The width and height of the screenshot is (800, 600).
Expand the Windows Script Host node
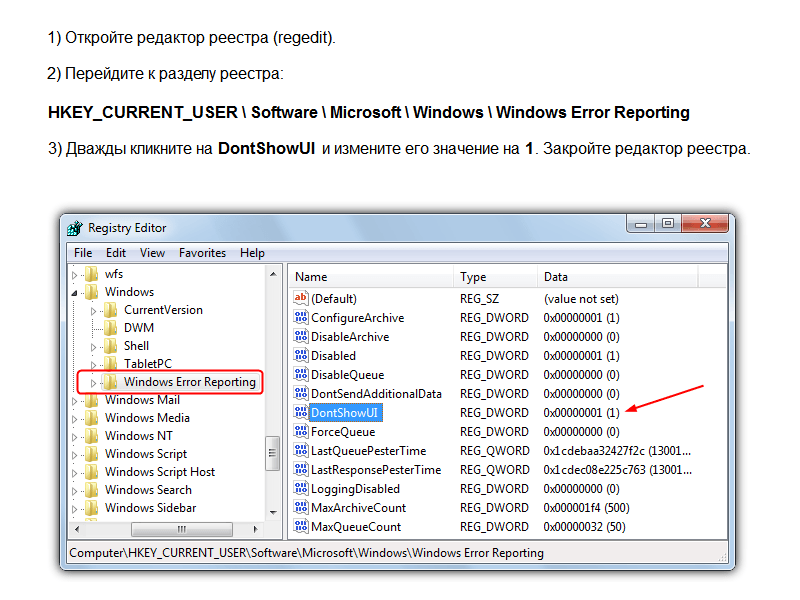pyautogui.click(x=74, y=473)
